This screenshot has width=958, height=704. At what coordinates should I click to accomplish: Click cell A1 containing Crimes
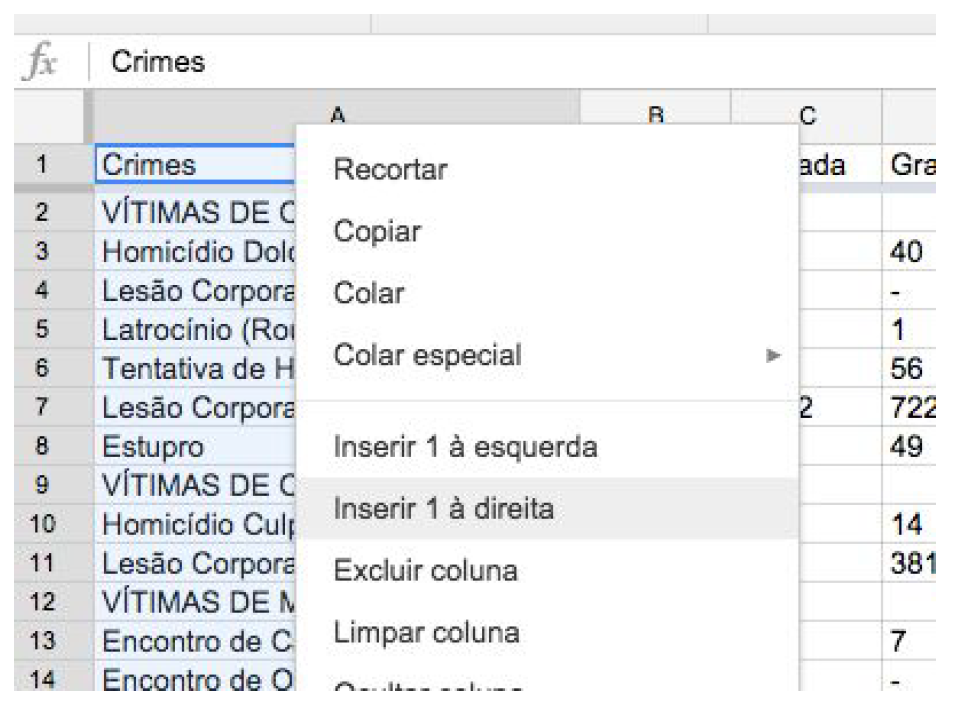pos(194,166)
